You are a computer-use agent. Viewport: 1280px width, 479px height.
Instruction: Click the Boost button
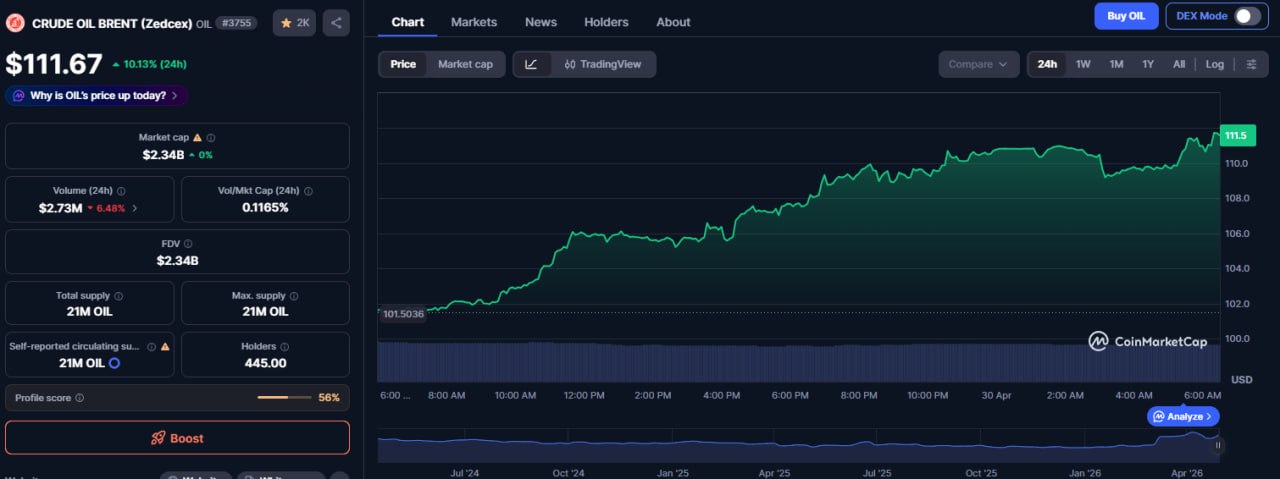[177, 438]
